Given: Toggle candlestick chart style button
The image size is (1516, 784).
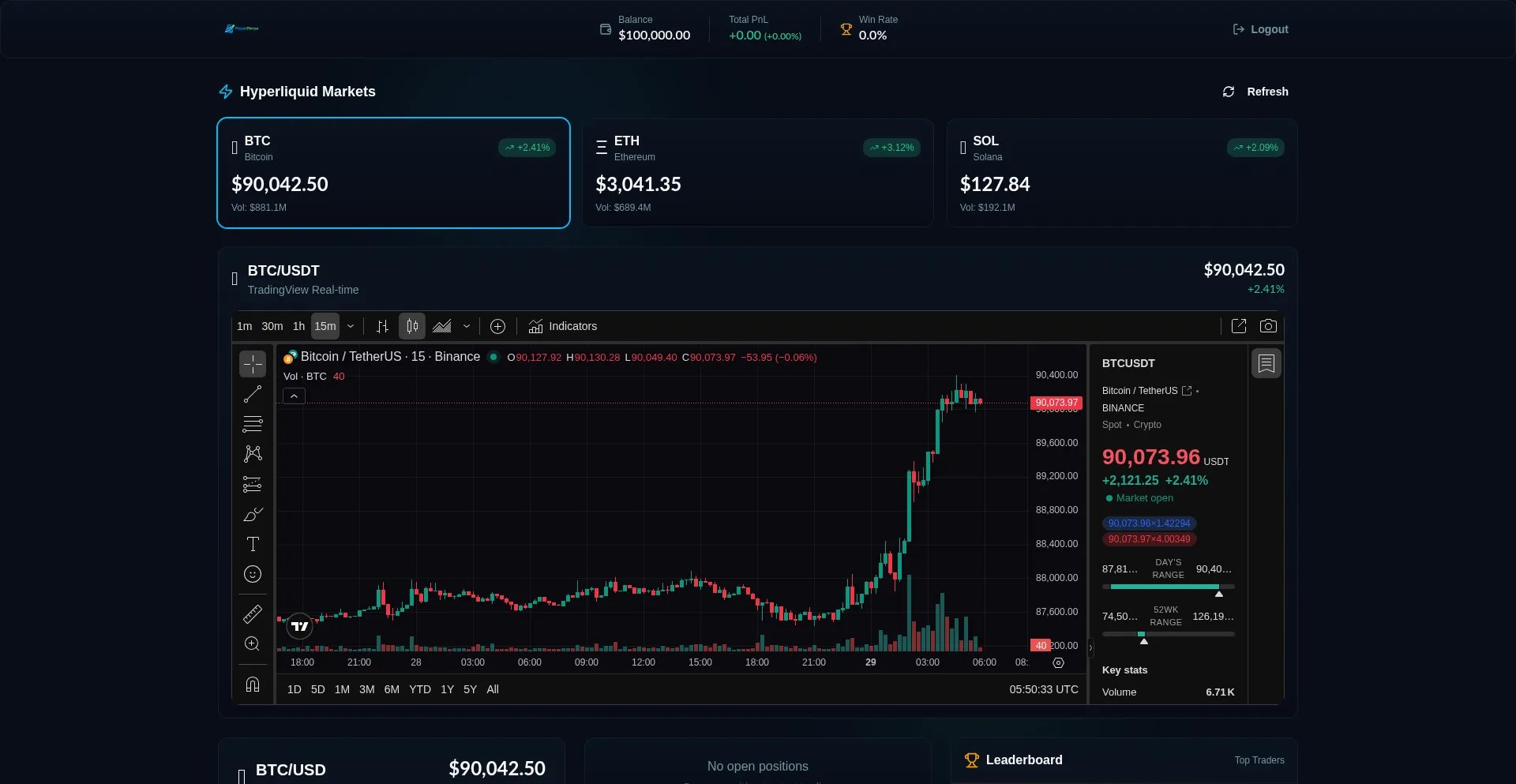Looking at the screenshot, I should point(412,326).
